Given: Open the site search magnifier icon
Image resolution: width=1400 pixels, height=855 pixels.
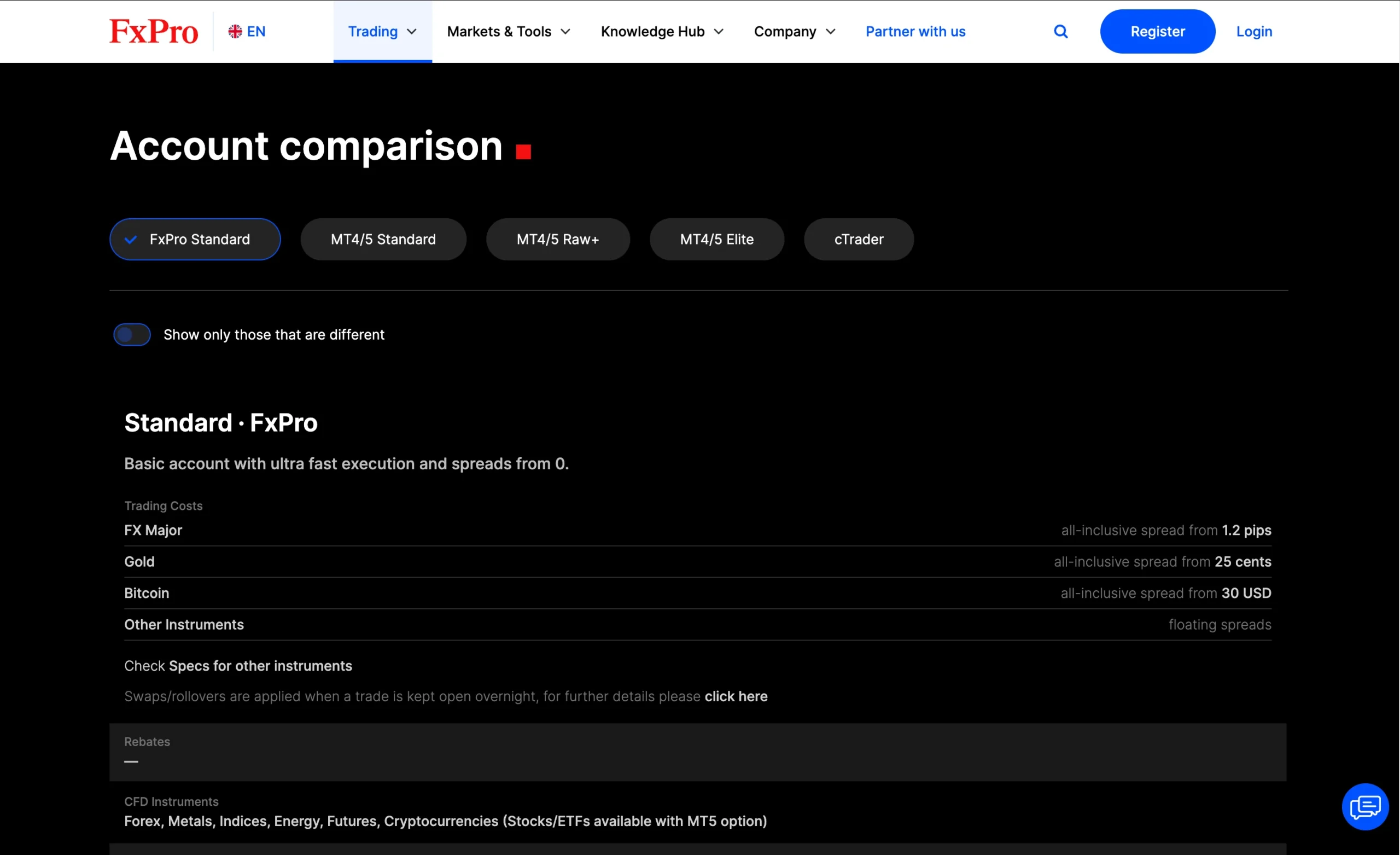Looking at the screenshot, I should pyautogui.click(x=1060, y=31).
